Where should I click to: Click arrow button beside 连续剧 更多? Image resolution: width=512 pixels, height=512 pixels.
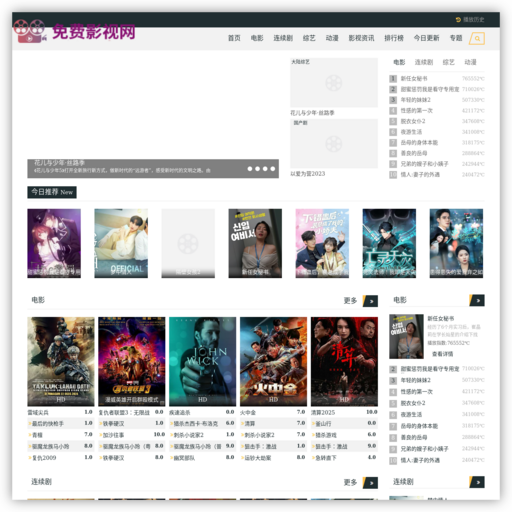370,483
